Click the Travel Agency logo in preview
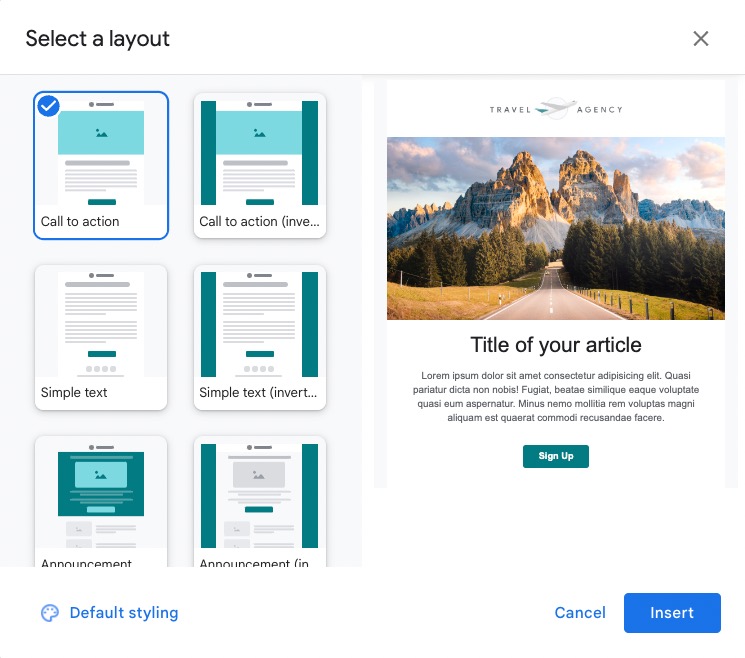 (x=556, y=109)
